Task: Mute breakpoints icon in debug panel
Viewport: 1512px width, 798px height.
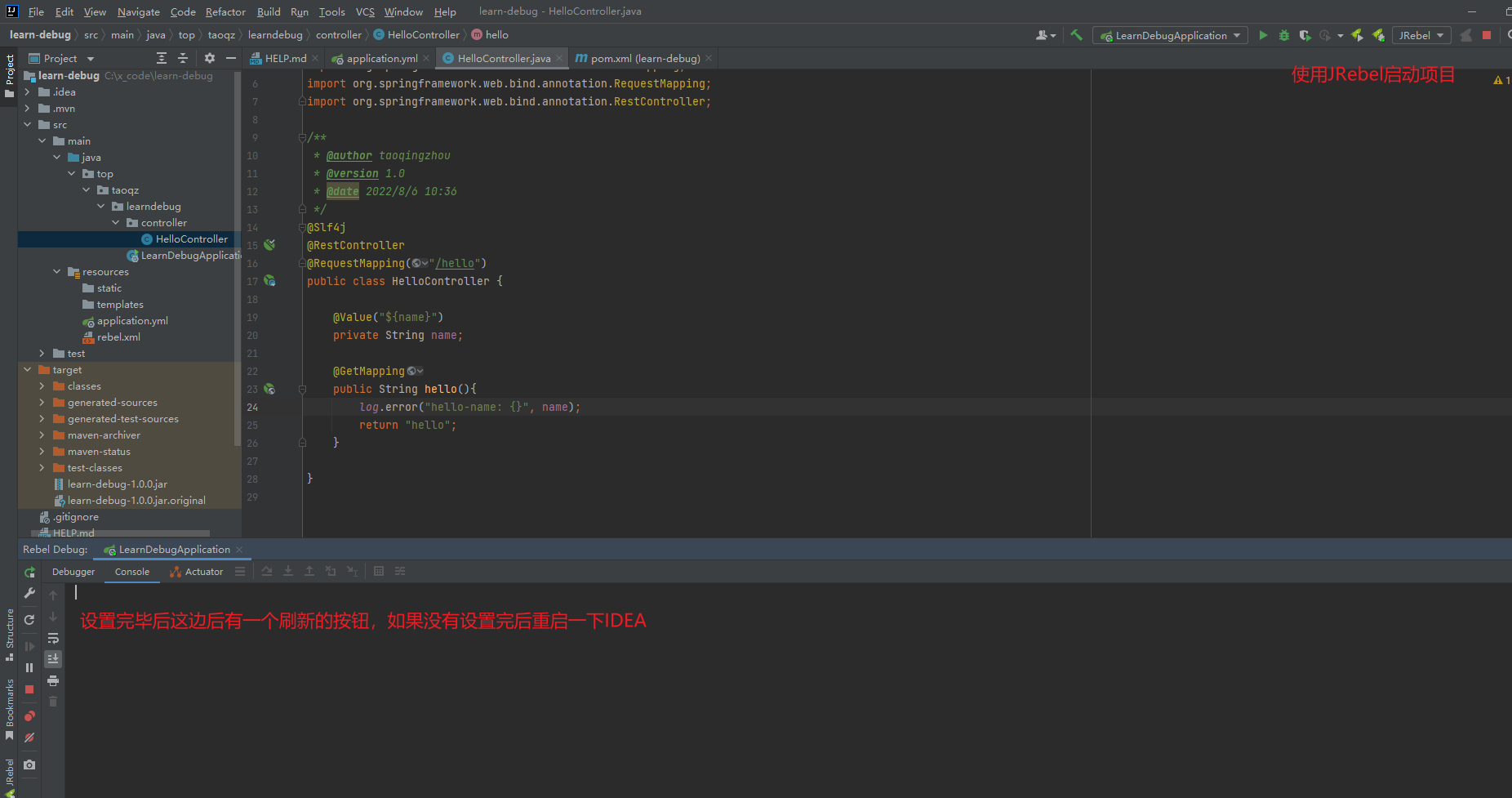Action: point(29,738)
